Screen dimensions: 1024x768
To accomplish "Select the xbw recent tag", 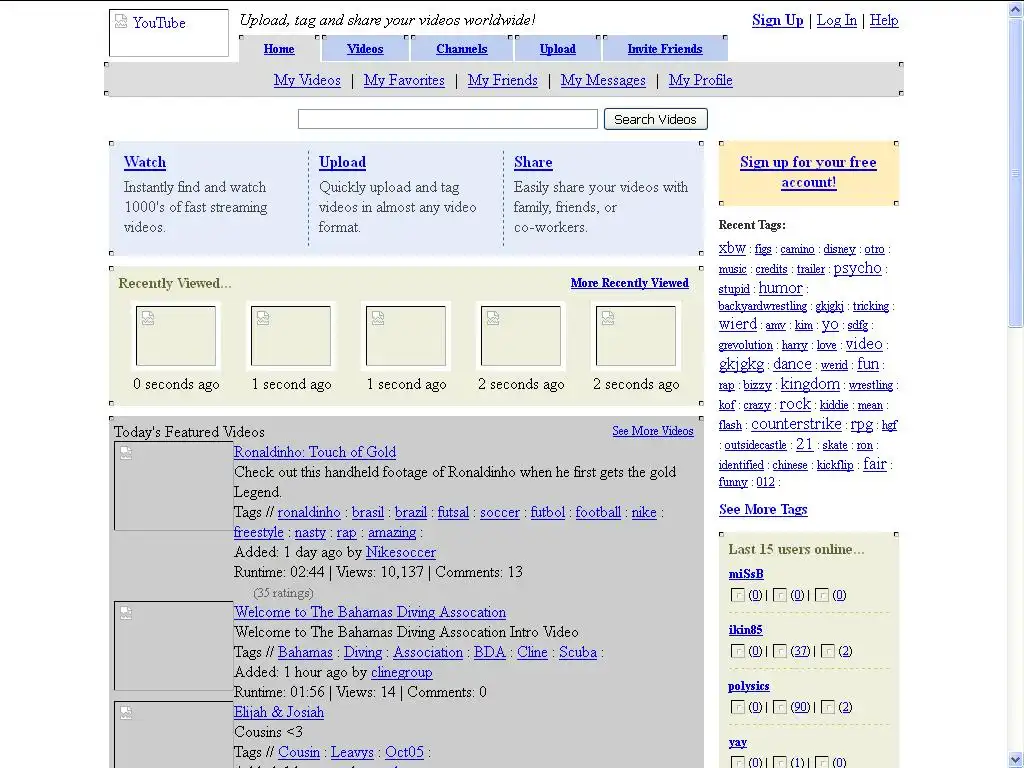I will coord(732,248).
